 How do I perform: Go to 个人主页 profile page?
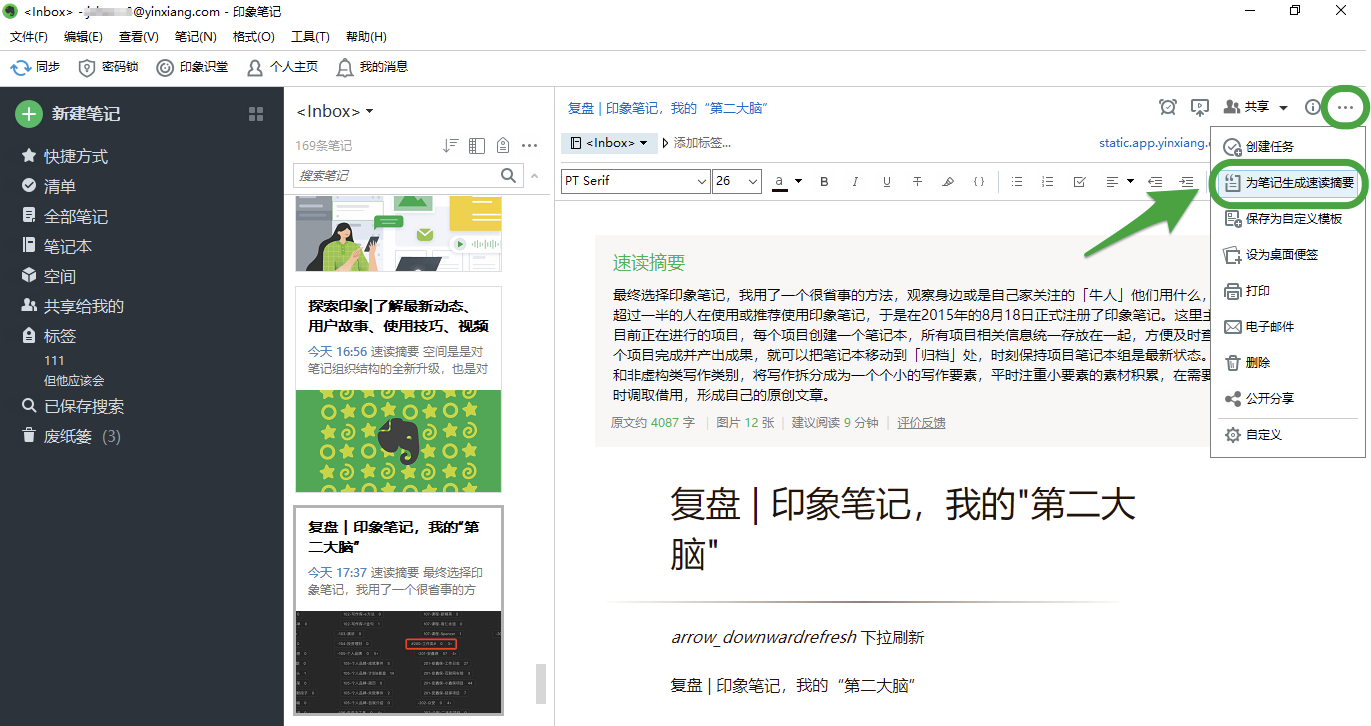pos(282,67)
